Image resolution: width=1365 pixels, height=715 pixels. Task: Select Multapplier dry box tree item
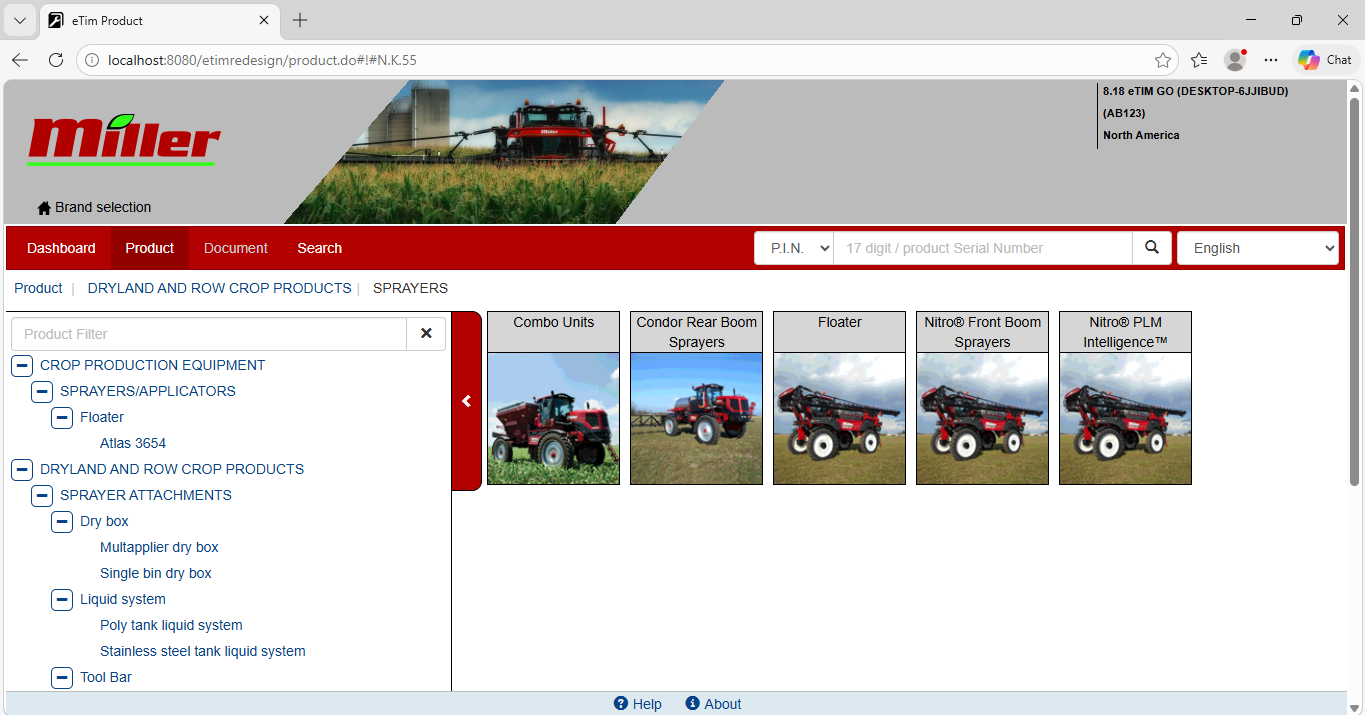point(159,548)
